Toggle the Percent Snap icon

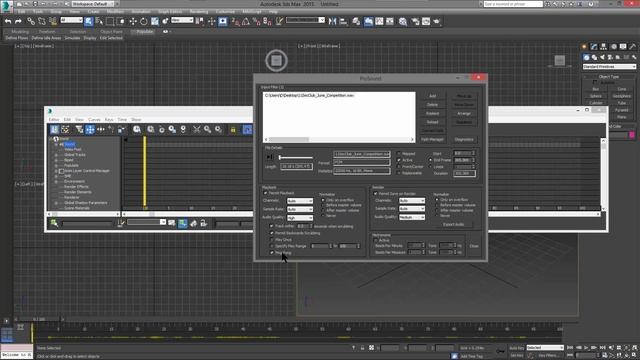(x=256, y=21)
